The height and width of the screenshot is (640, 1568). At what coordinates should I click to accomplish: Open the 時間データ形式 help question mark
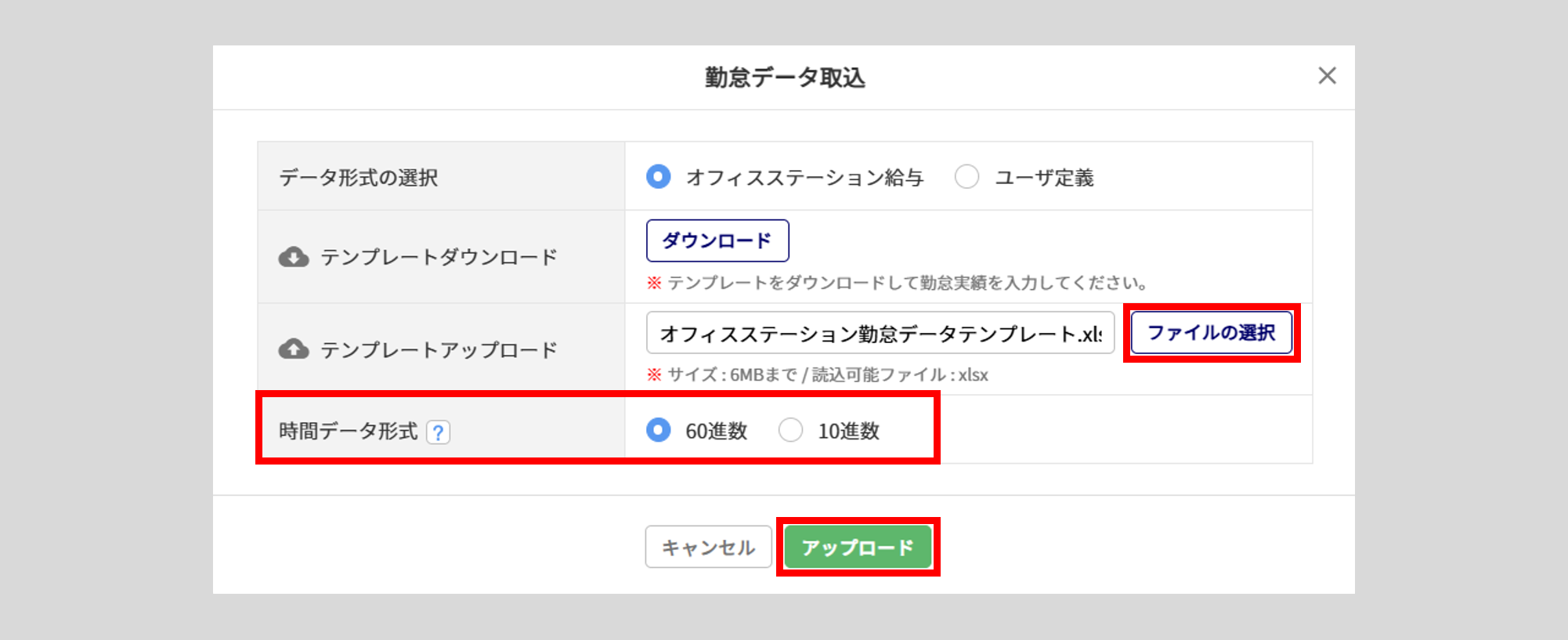click(x=438, y=432)
